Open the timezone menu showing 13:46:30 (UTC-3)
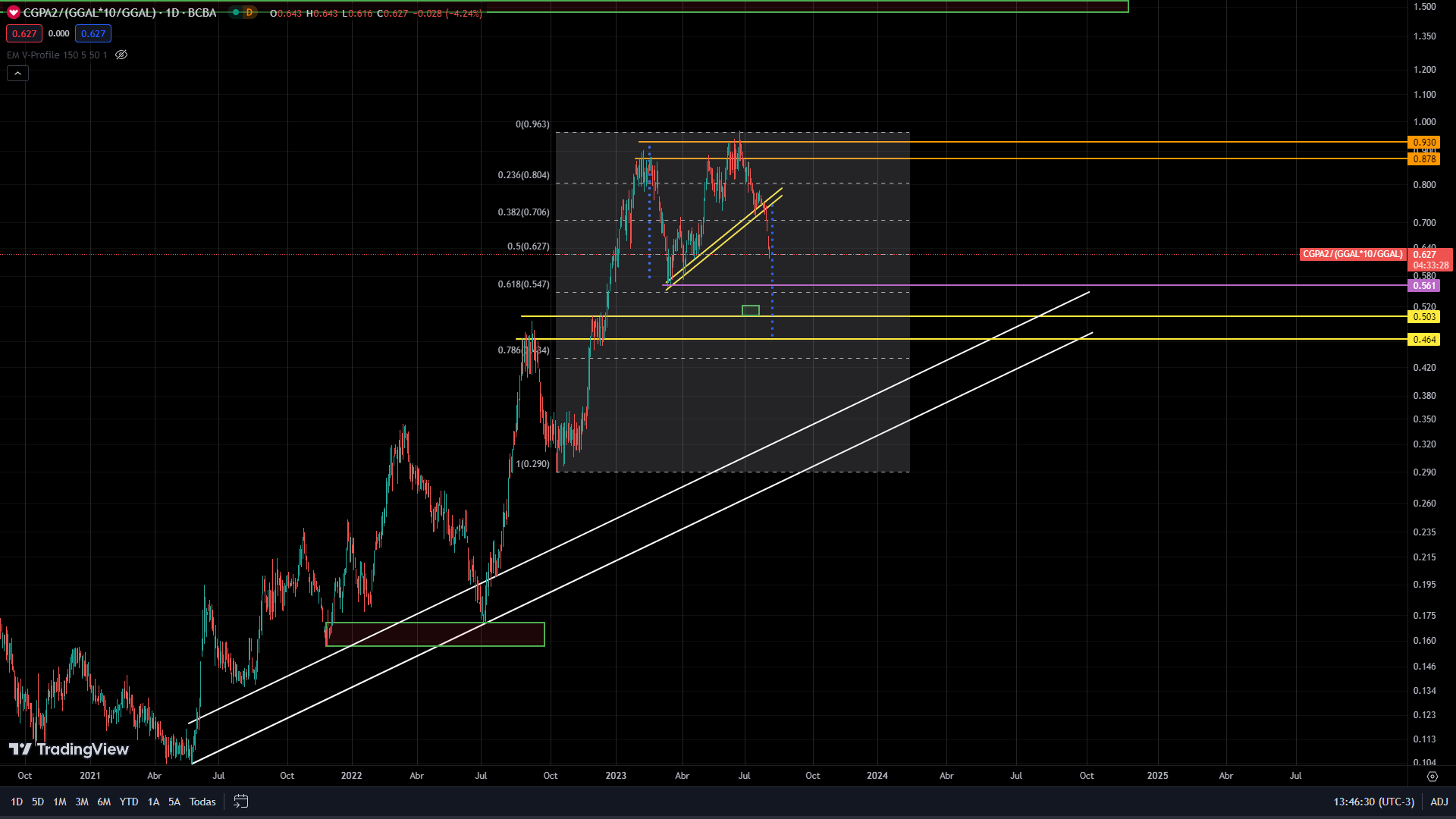This screenshot has width=1456, height=819. [1374, 802]
